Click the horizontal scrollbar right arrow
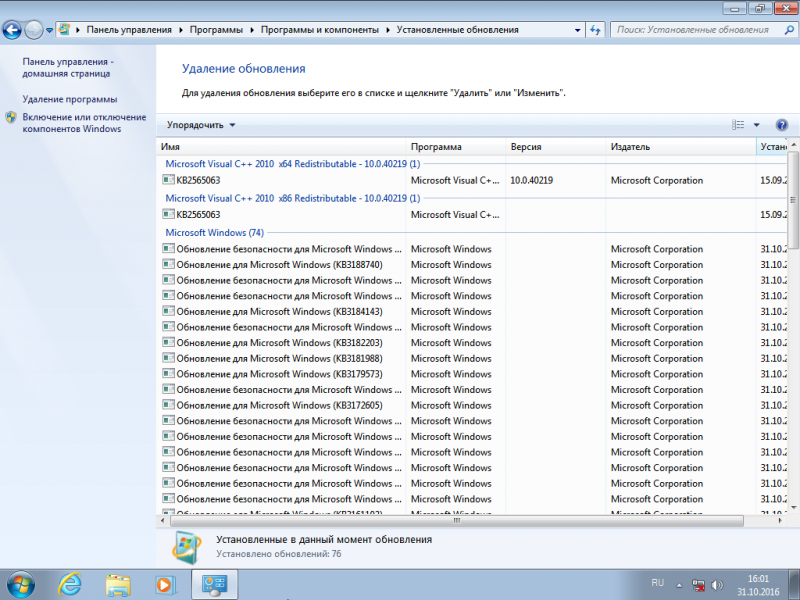The image size is (800, 600). click(x=780, y=521)
